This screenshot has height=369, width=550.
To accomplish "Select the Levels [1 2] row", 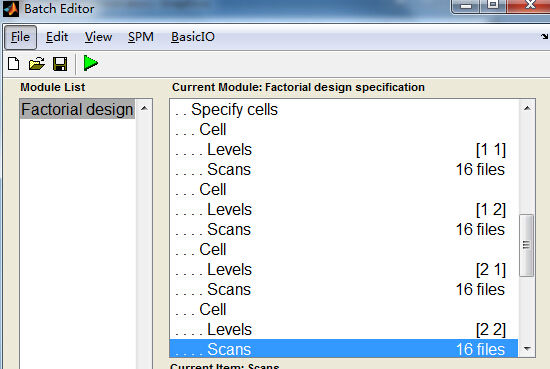I will [x=344, y=209].
